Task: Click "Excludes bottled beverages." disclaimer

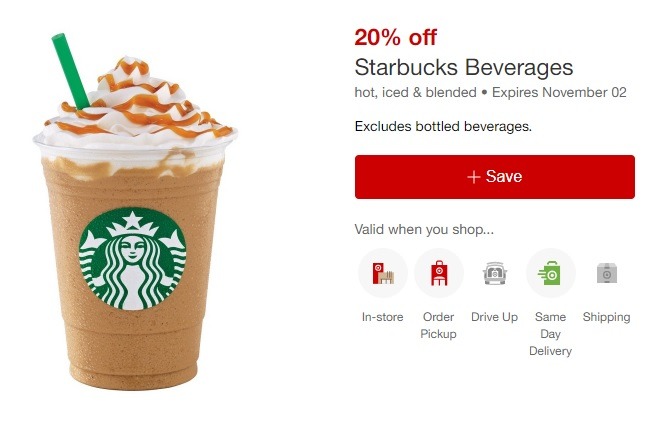Action: pyautogui.click(x=443, y=126)
